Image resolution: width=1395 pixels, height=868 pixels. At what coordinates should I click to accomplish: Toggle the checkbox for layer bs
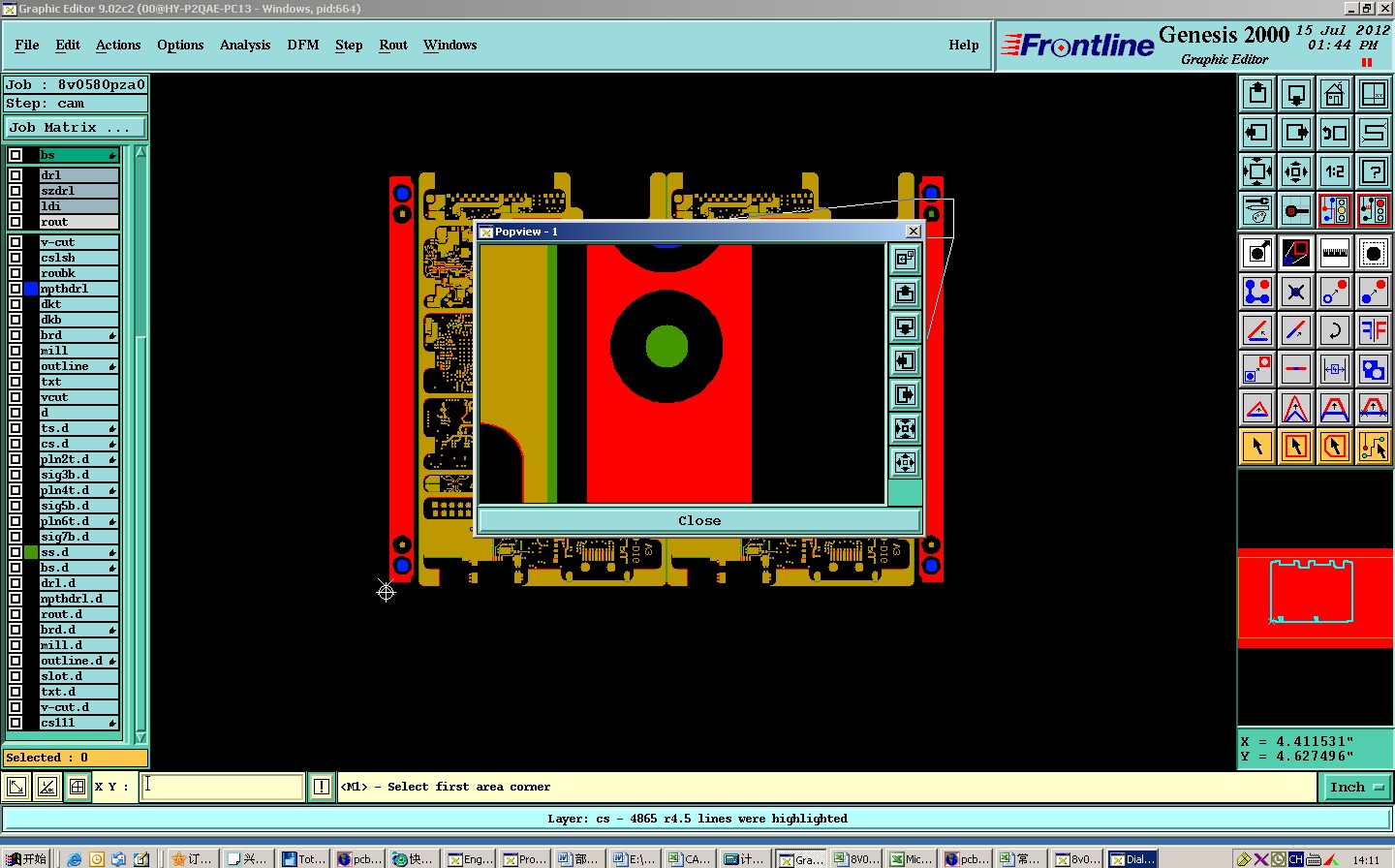[x=15, y=155]
